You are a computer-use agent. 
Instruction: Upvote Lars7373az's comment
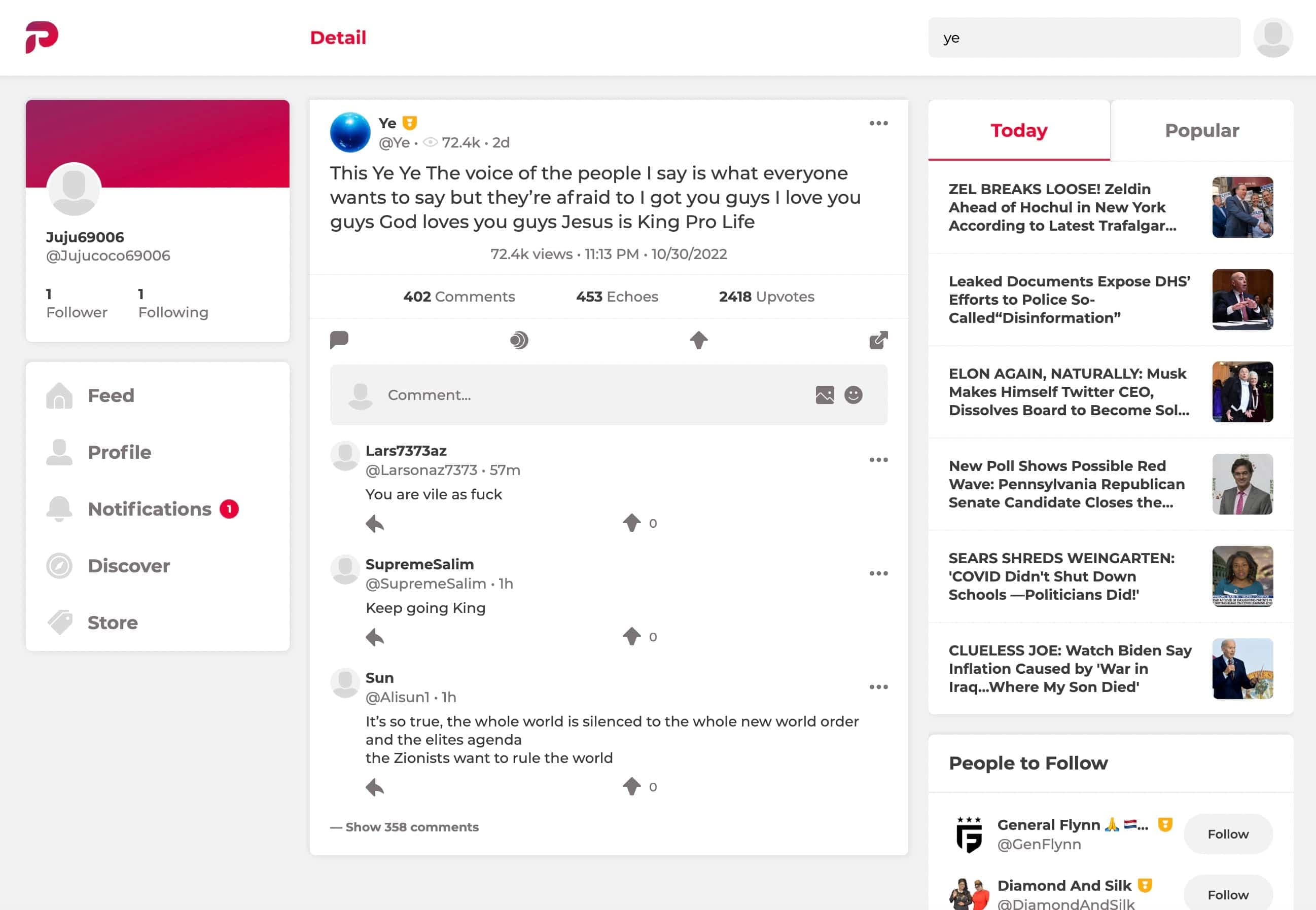pos(631,523)
